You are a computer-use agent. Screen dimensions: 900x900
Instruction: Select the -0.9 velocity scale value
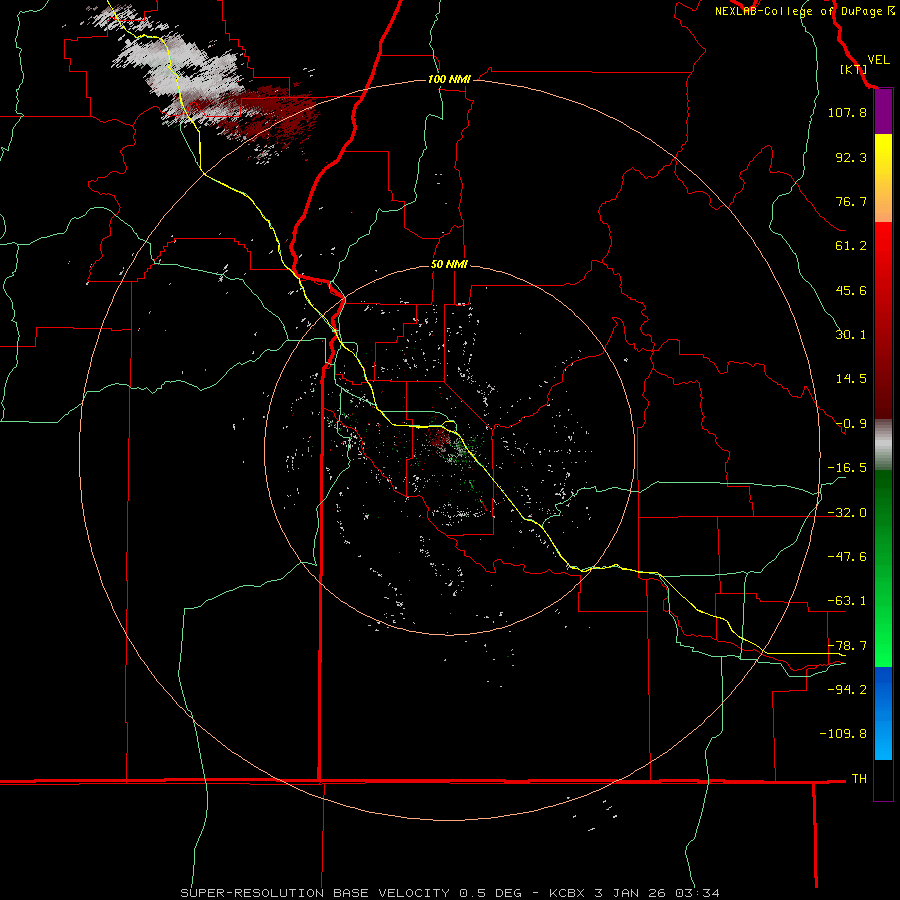851,424
